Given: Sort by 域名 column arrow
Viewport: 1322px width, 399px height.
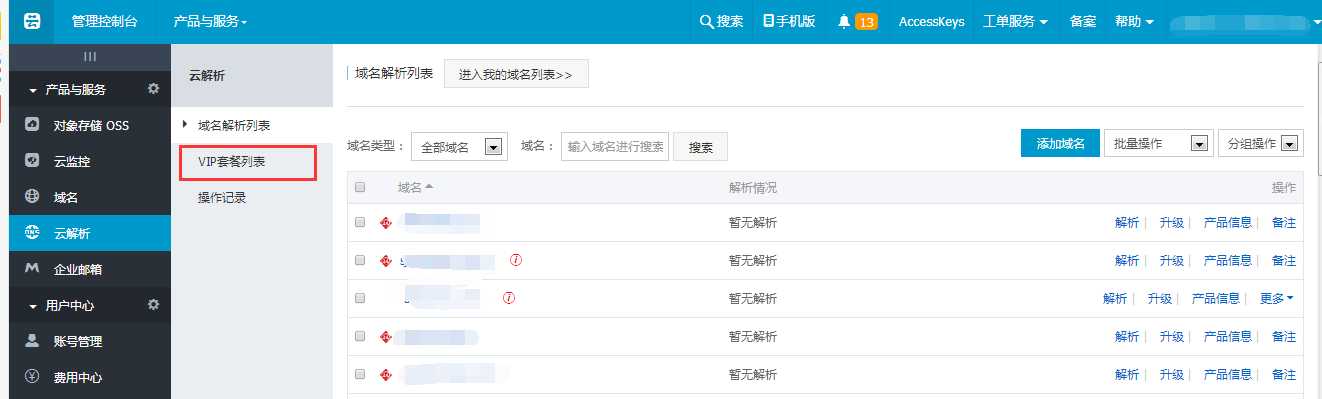Looking at the screenshot, I should coord(429,187).
